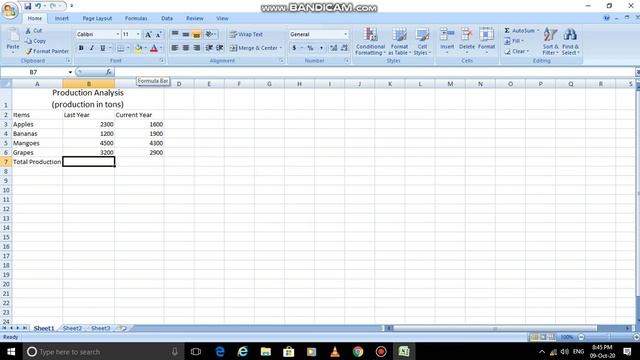Expand the Name Box dropdown
Screen dimensions: 640x360
[70, 72]
